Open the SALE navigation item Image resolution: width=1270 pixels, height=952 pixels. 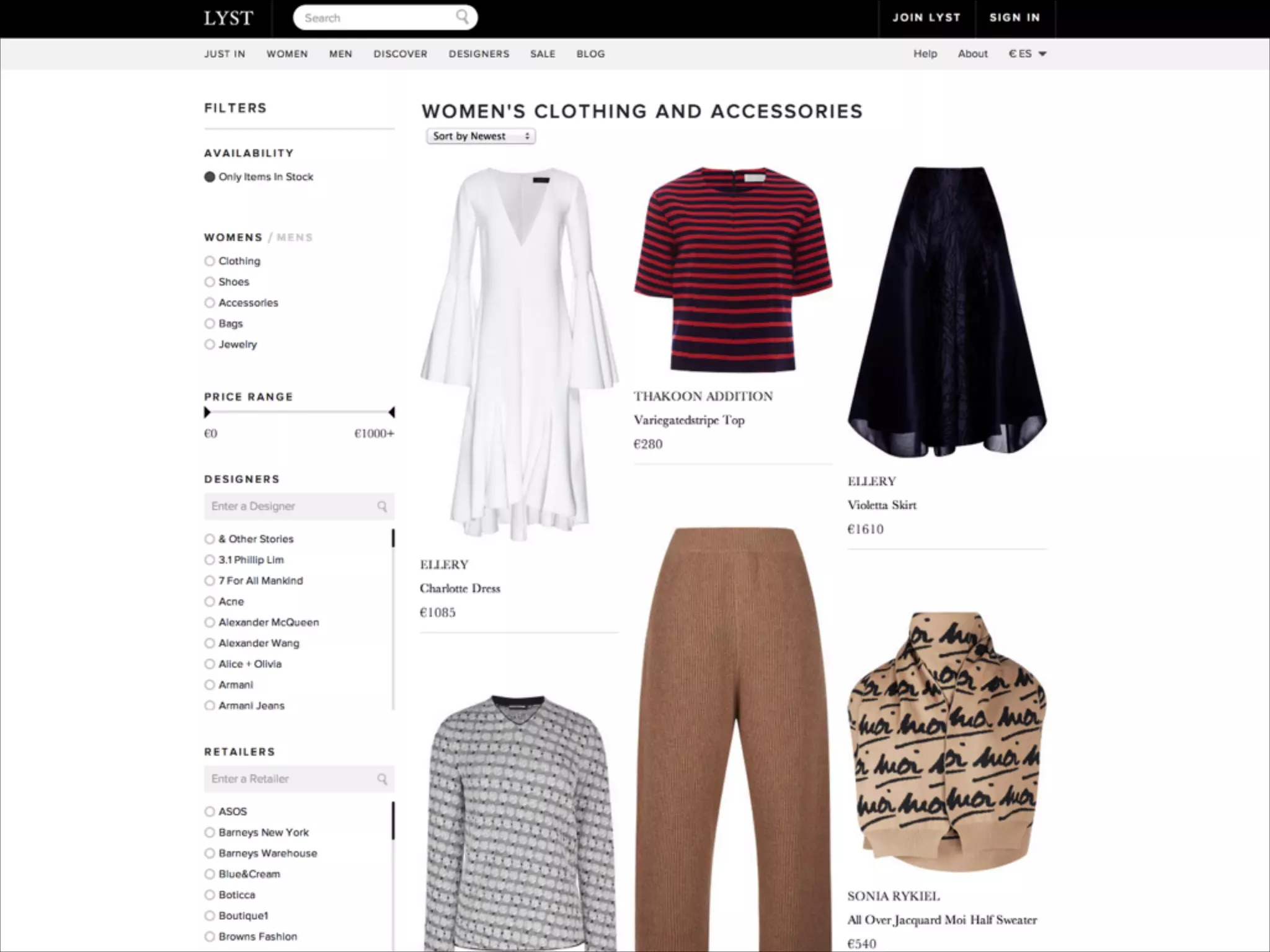click(x=543, y=54)
